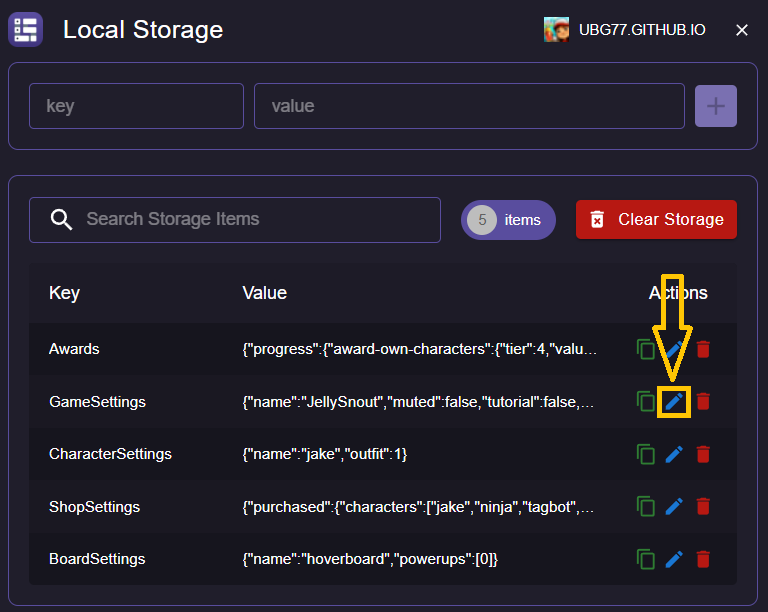Copy the CharacterSettings value

click(646, 454)
